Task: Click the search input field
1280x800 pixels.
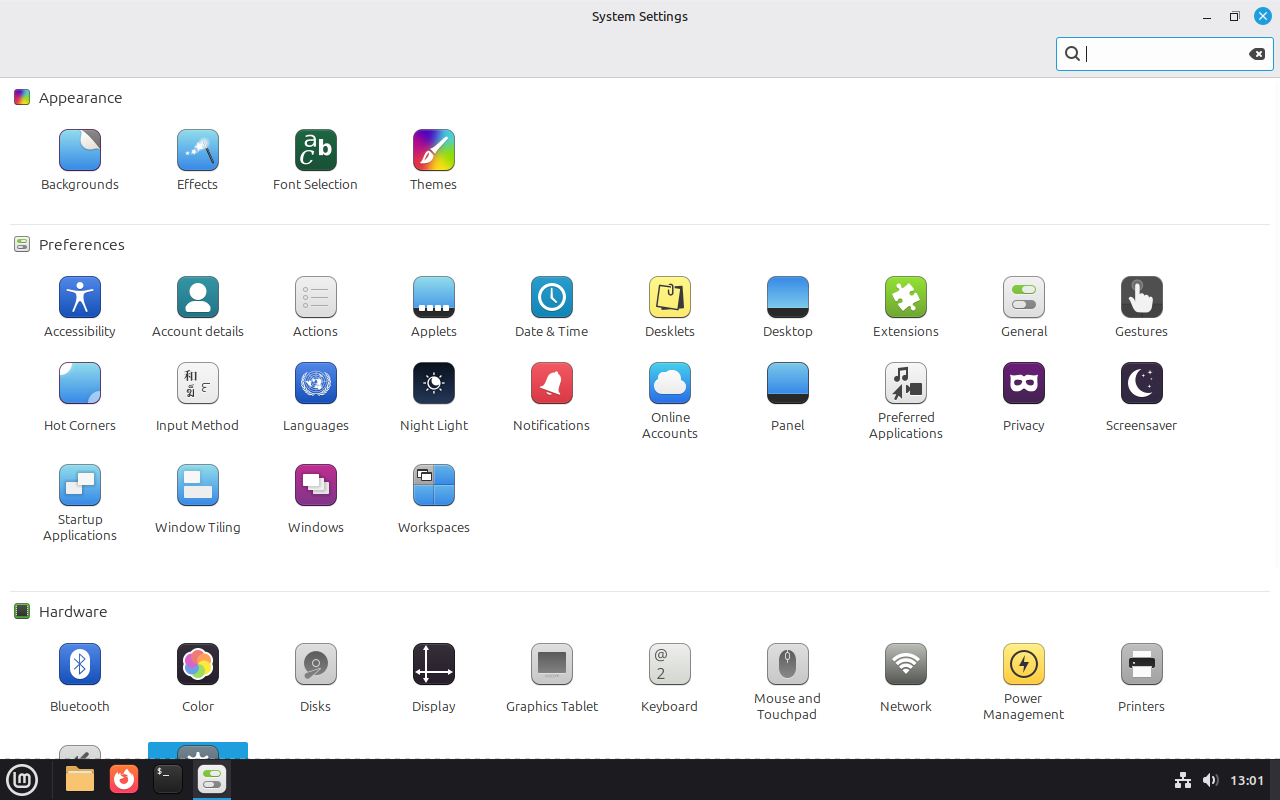Action: coord(1160,54)
